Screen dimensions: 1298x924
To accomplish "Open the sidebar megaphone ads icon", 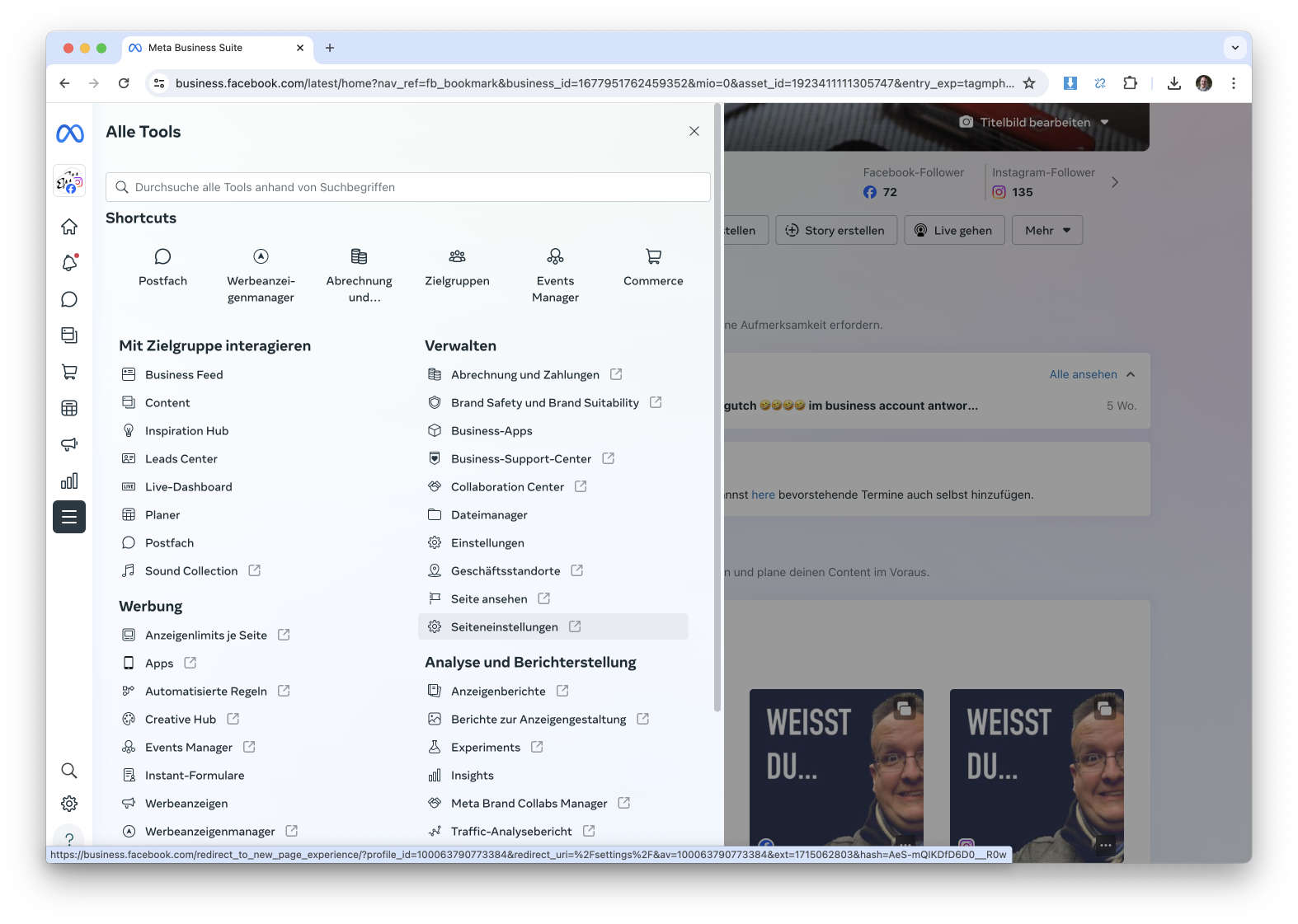I will [69, 444].
